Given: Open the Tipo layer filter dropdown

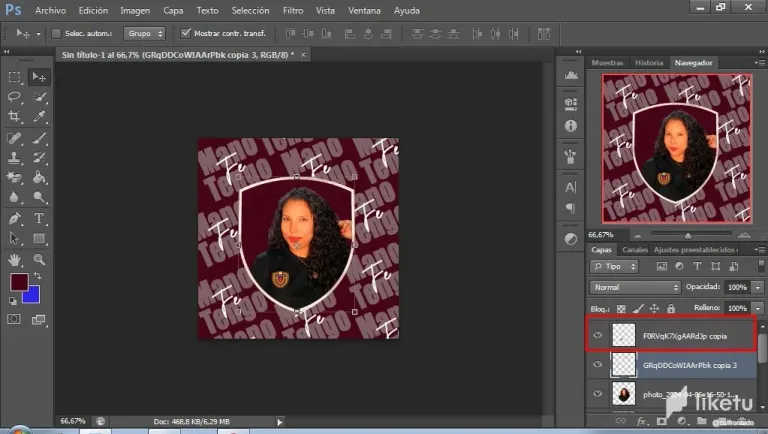Looking at the screenshot, I should coord(614,266).
